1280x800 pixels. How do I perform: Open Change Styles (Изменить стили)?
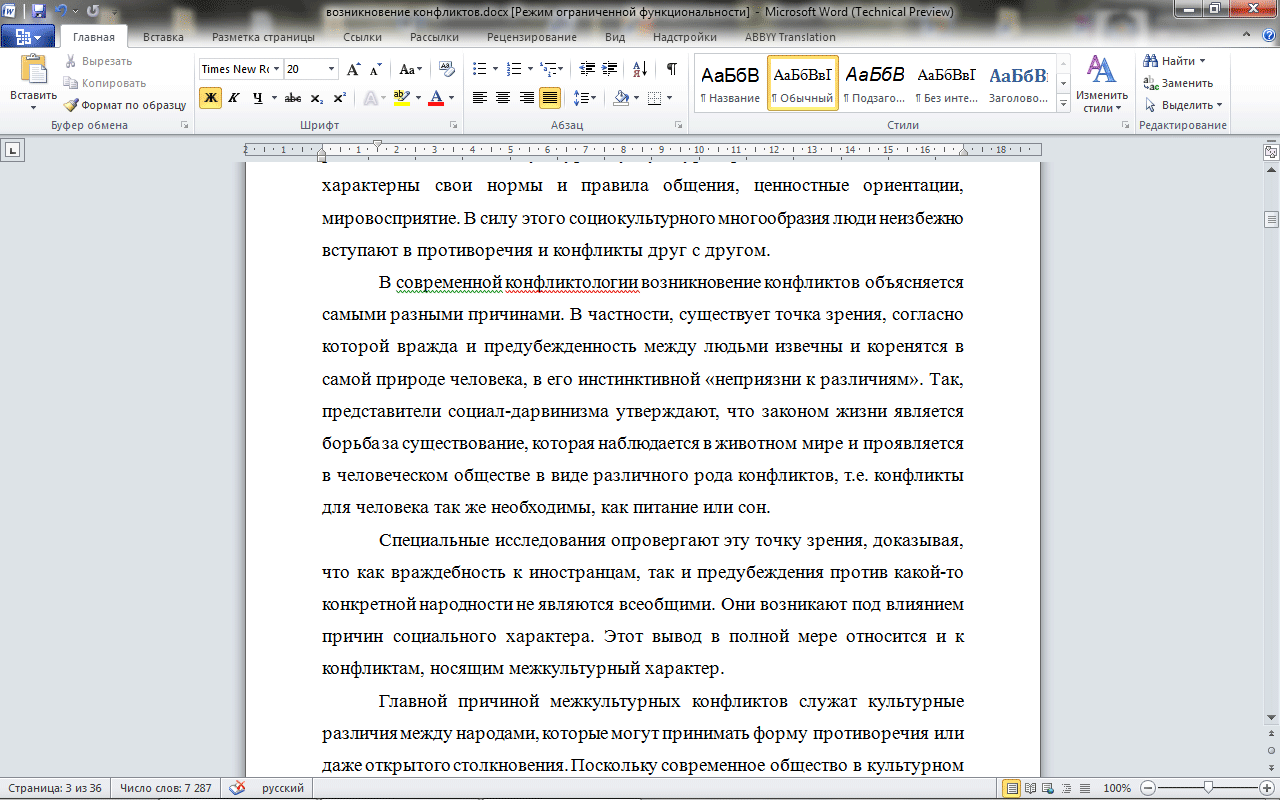(1102, 84)
